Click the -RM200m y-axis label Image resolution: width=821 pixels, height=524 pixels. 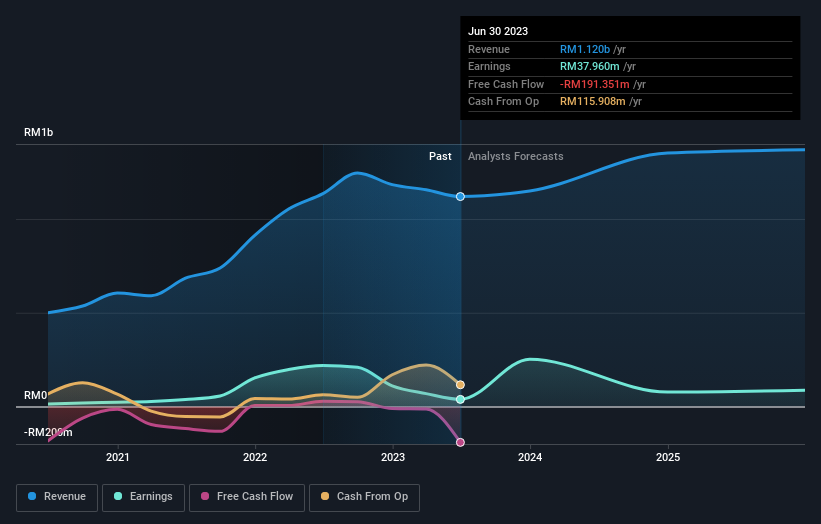pyautogui.click(x=48, y=432)
